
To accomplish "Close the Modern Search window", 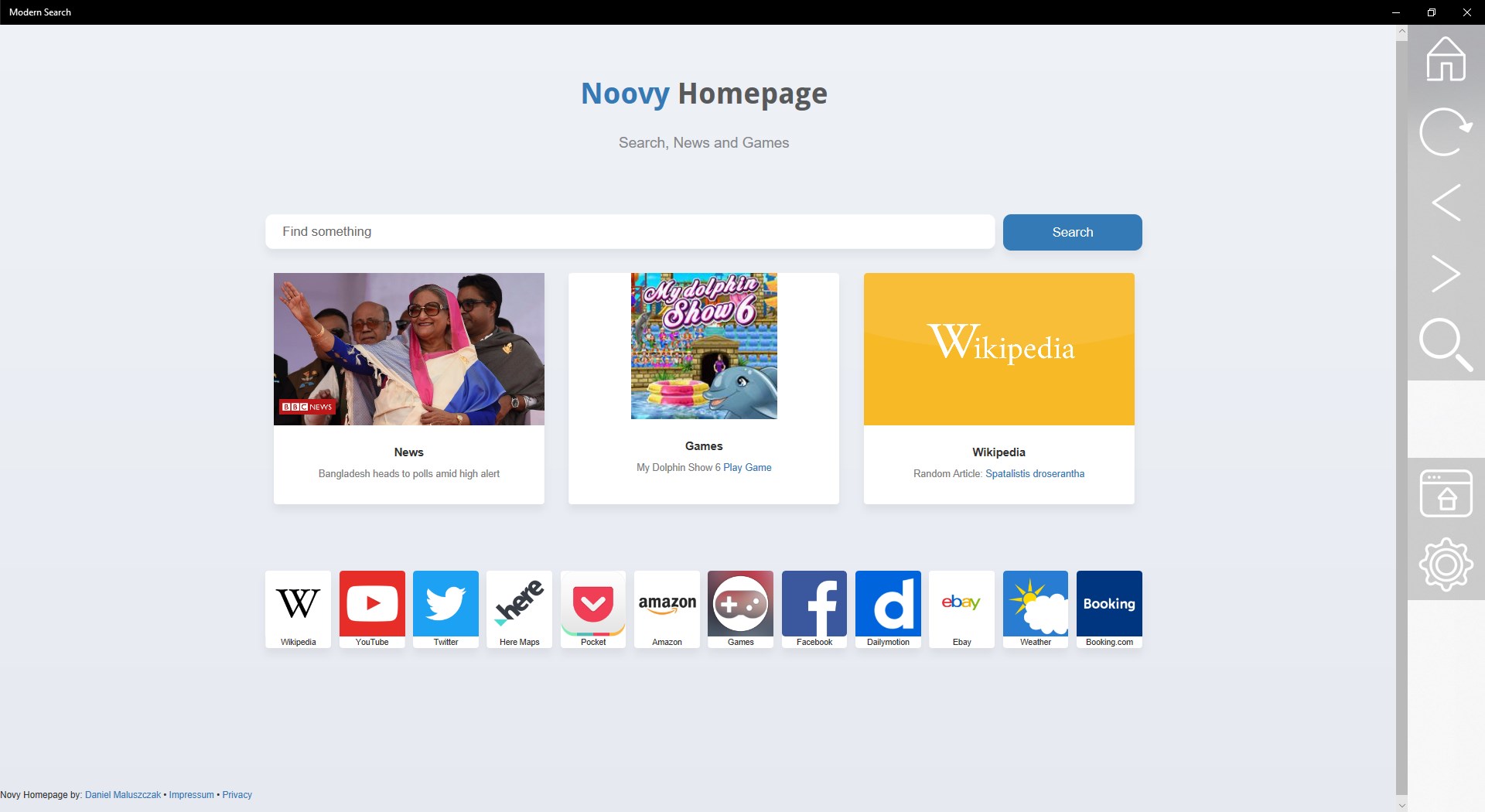I will tap(1467, 12).
